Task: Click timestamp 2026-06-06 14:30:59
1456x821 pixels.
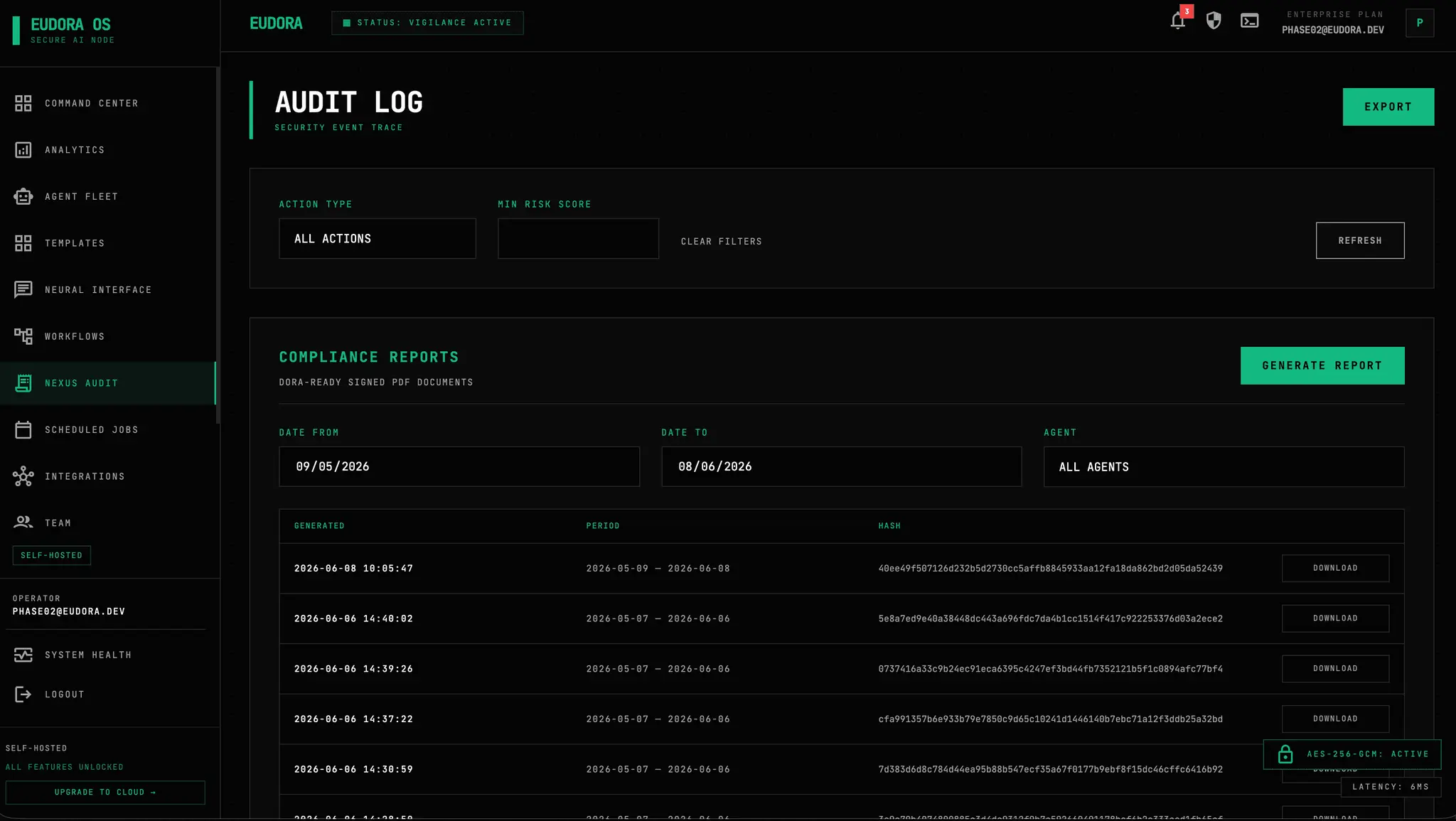Action: 353,770
